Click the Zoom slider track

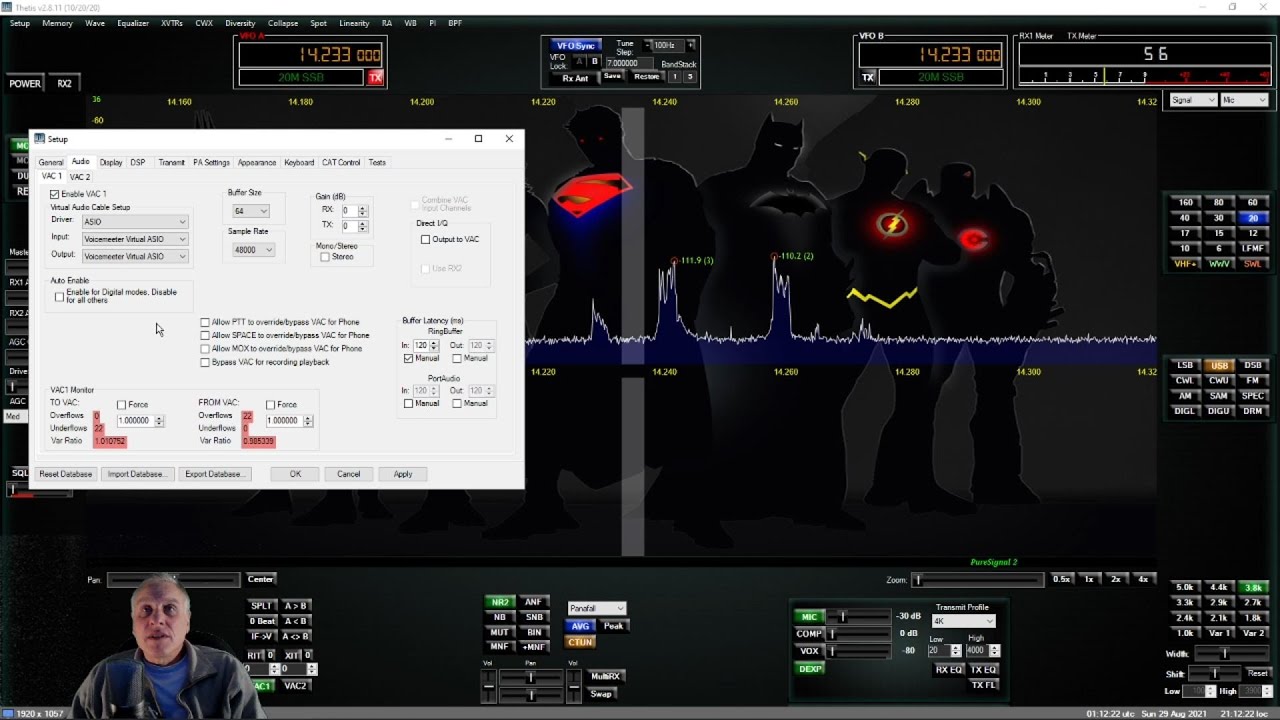click(977, 580)
